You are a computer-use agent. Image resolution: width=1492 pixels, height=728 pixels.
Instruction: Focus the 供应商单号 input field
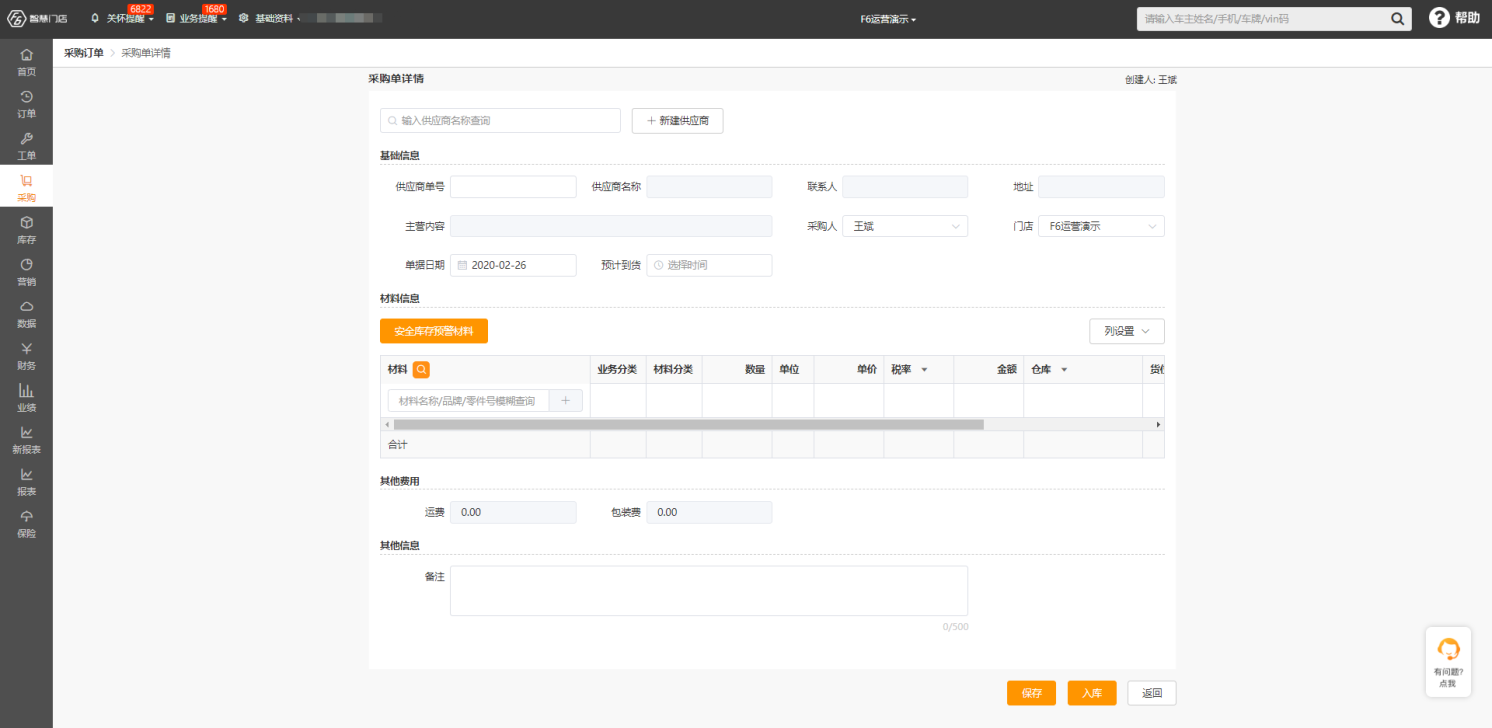[x=513, y=187]
